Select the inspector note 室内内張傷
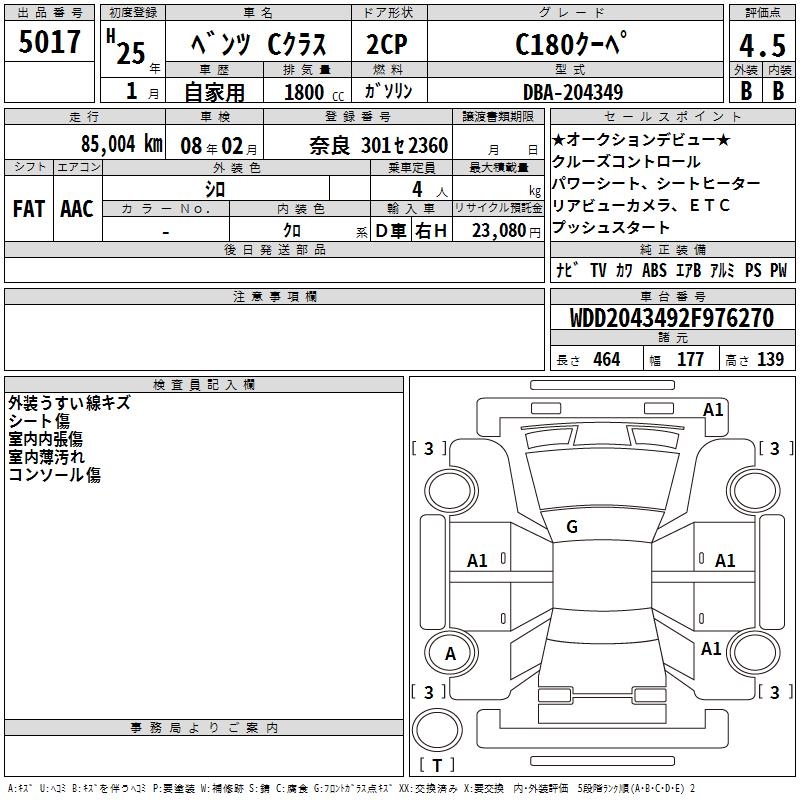This screenshot has width=800, height=800. 45,438
